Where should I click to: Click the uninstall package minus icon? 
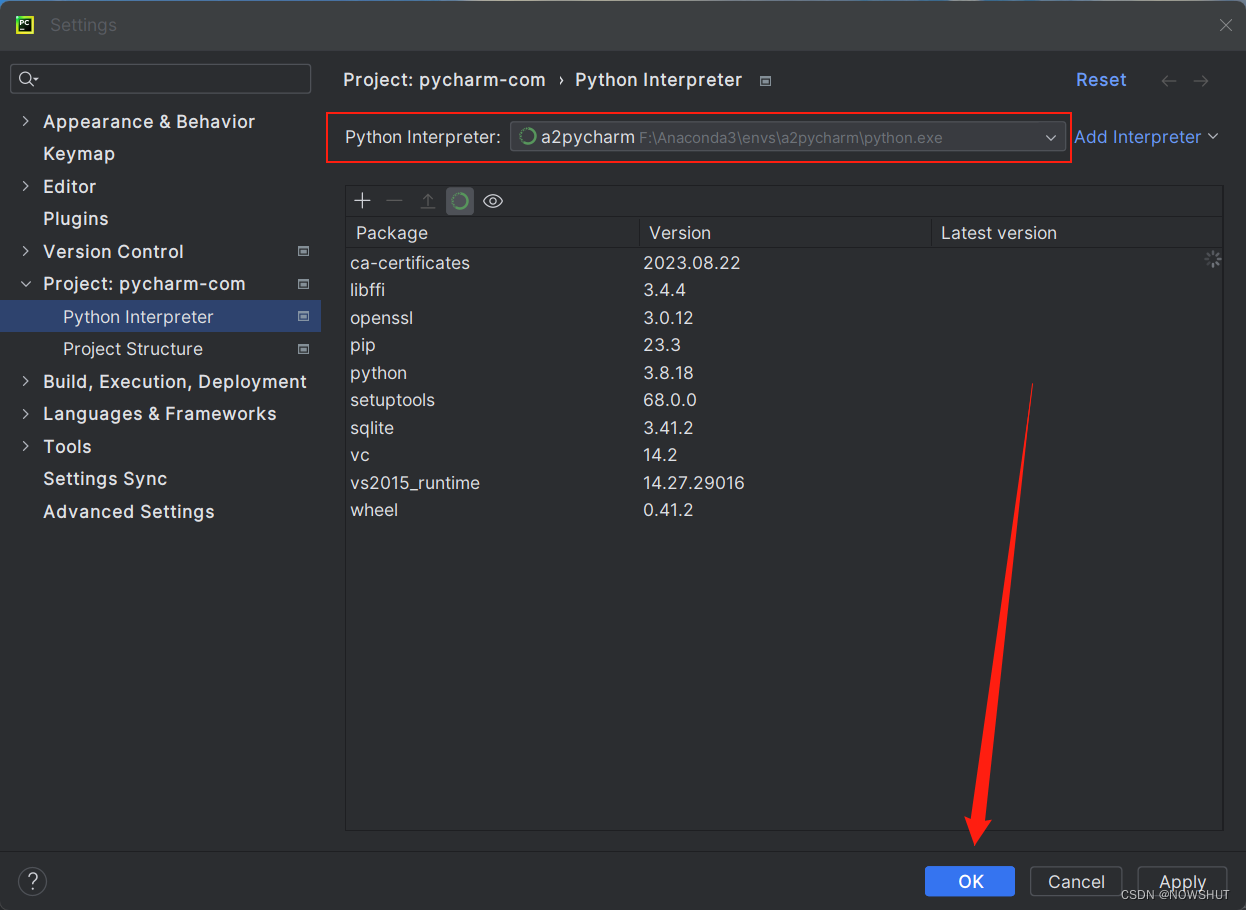tap(395, 201)
